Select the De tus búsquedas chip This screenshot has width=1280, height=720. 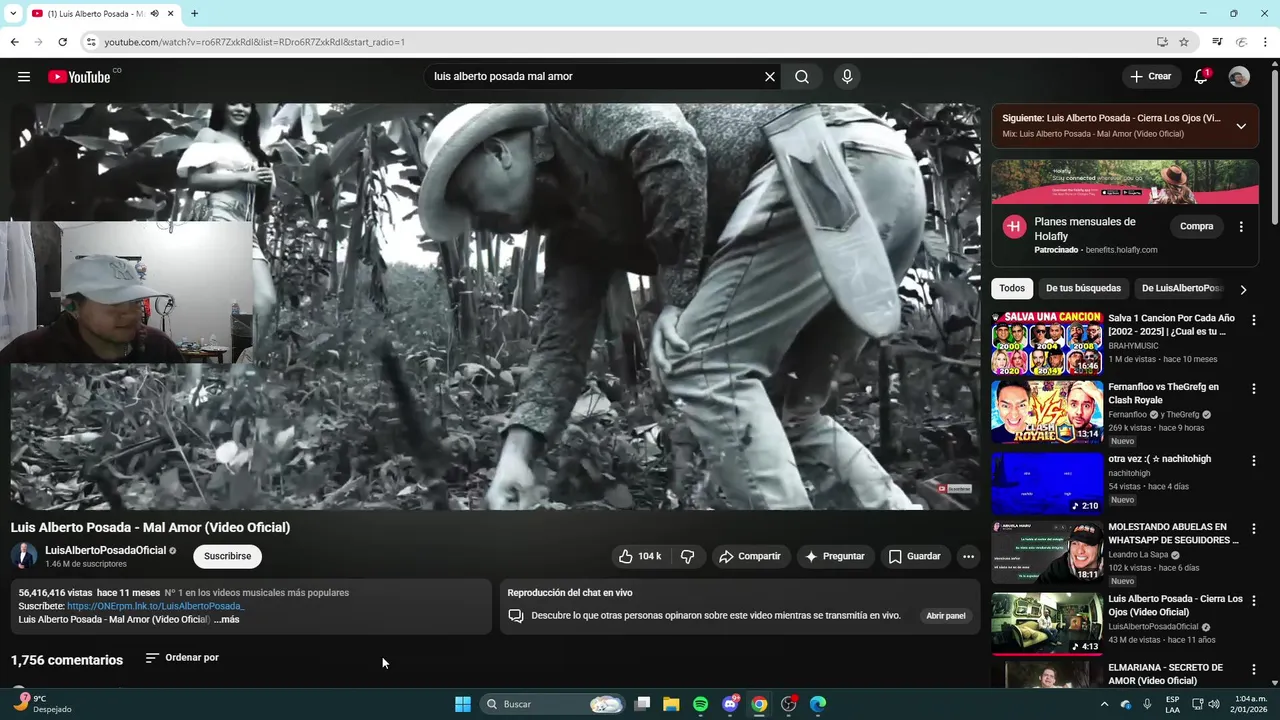[1083, 288]
